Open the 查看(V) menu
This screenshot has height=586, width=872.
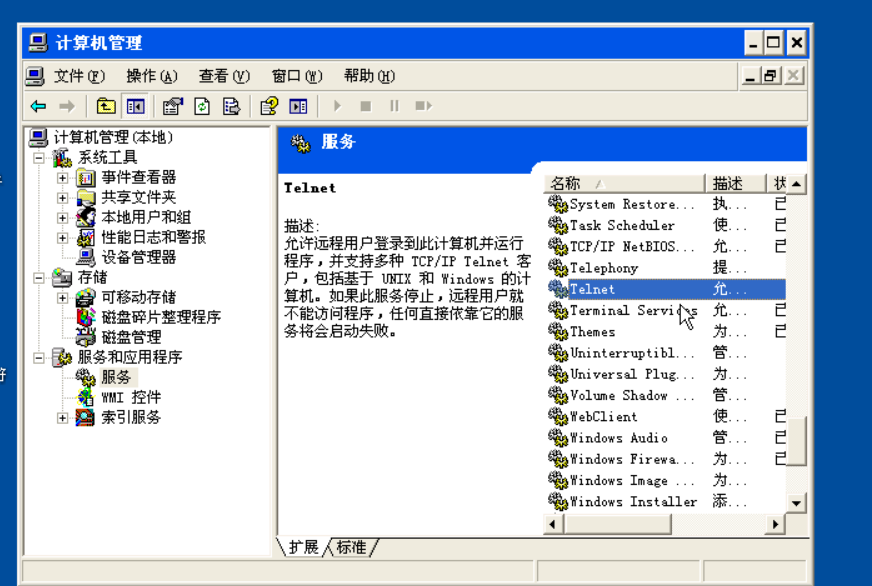coord(224,76)
